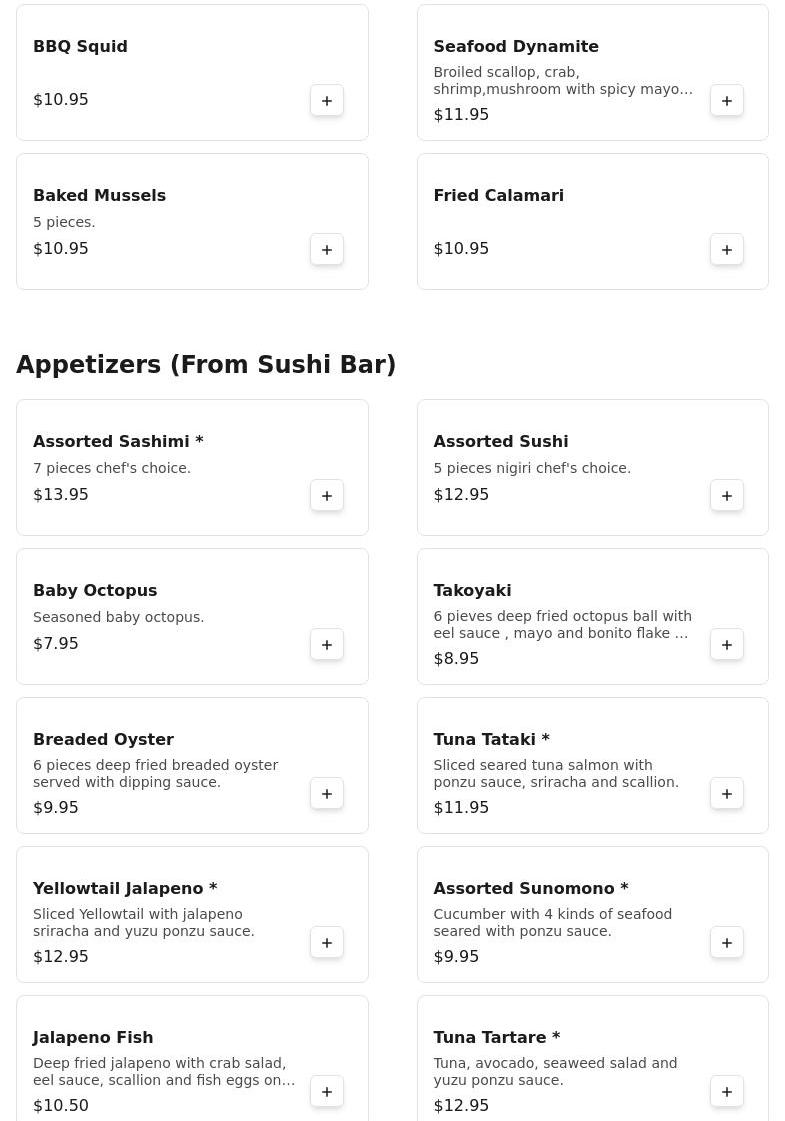785x1121 pixels.
Task: Add Breaded Oyster to the order
Action: click(x=327, y=793)
